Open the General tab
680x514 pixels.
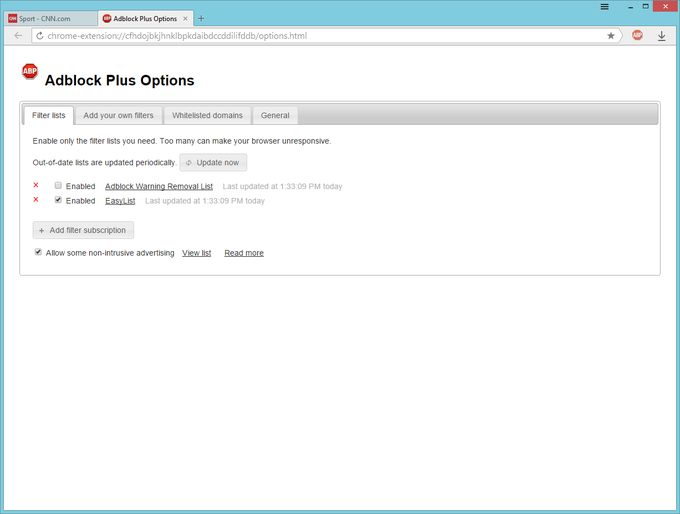click(x=275, y=115)
